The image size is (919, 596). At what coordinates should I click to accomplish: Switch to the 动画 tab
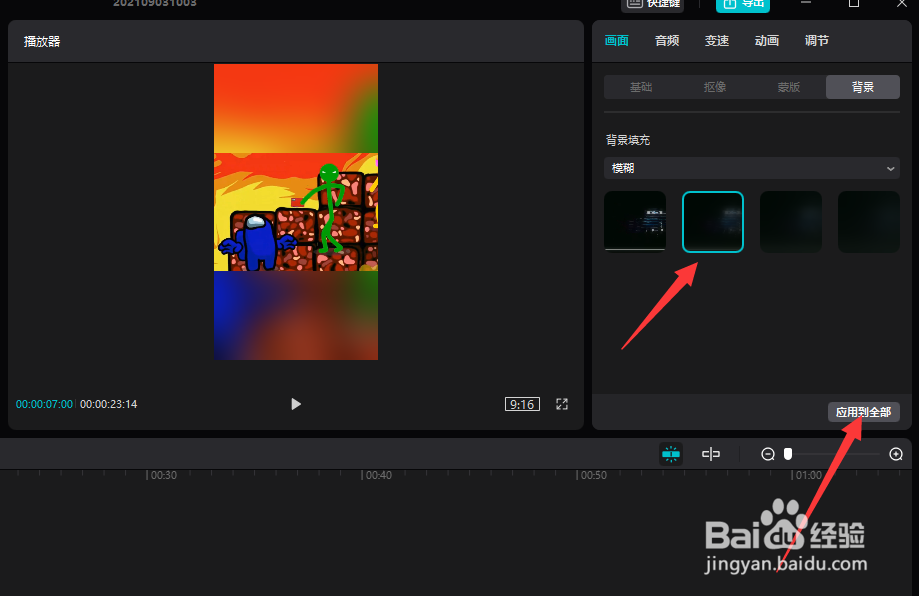[x=767, y=40]
